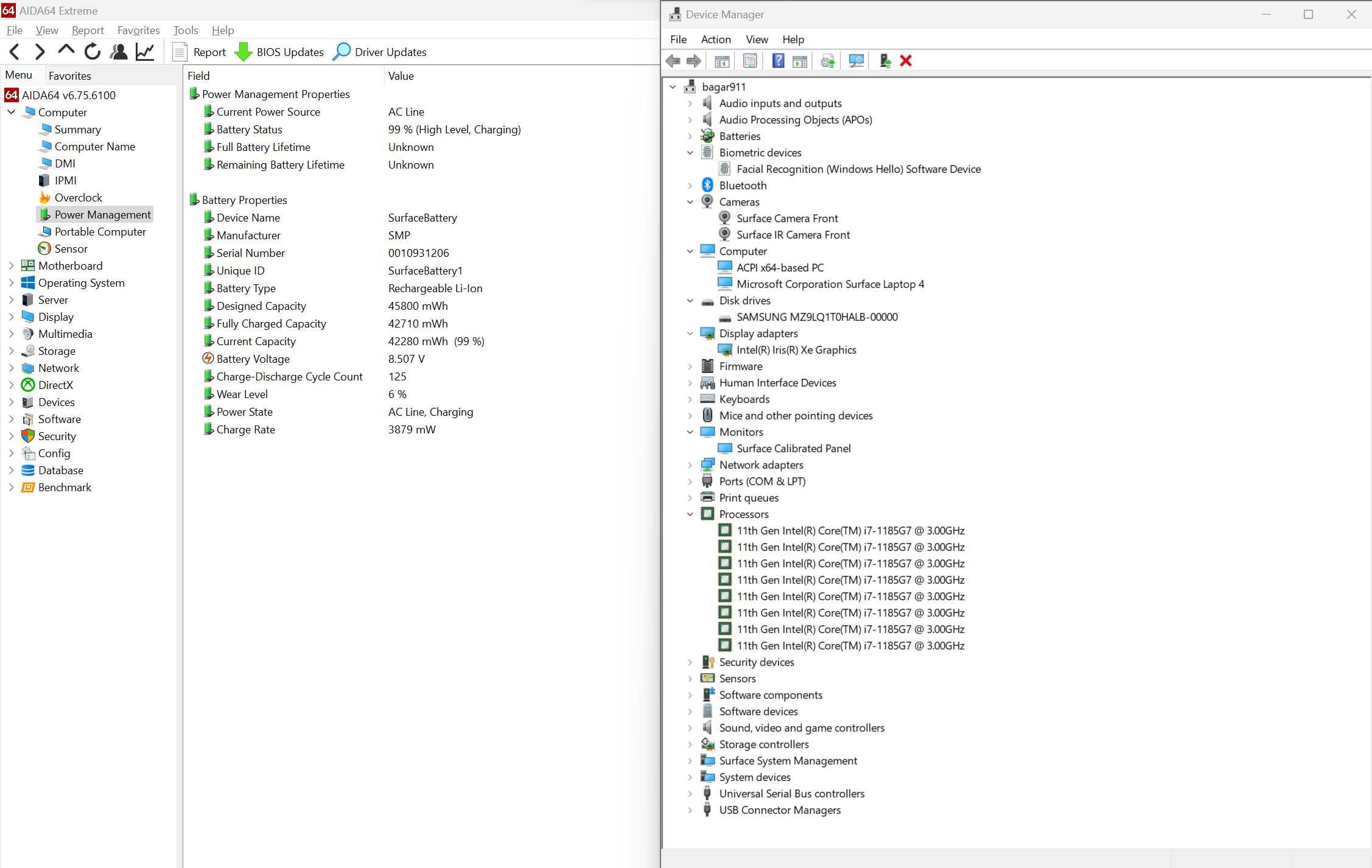Open AIDA64 Favorites menu

[x=138, y=30]
